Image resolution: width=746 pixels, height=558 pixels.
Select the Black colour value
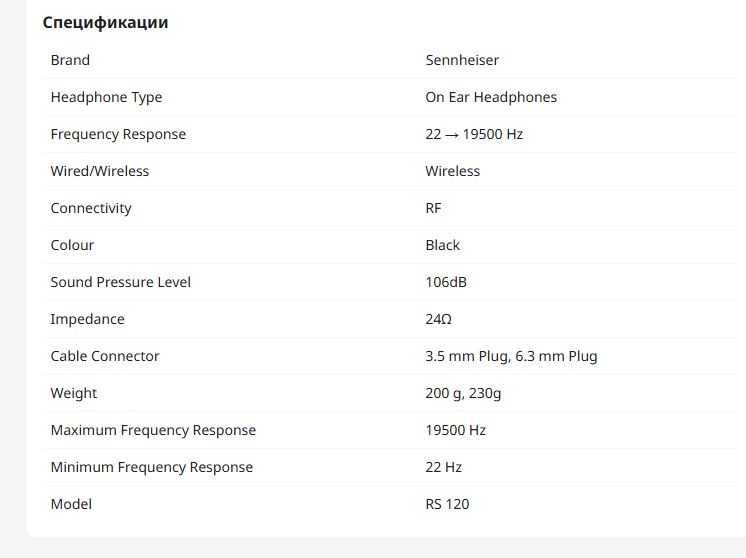442,245
